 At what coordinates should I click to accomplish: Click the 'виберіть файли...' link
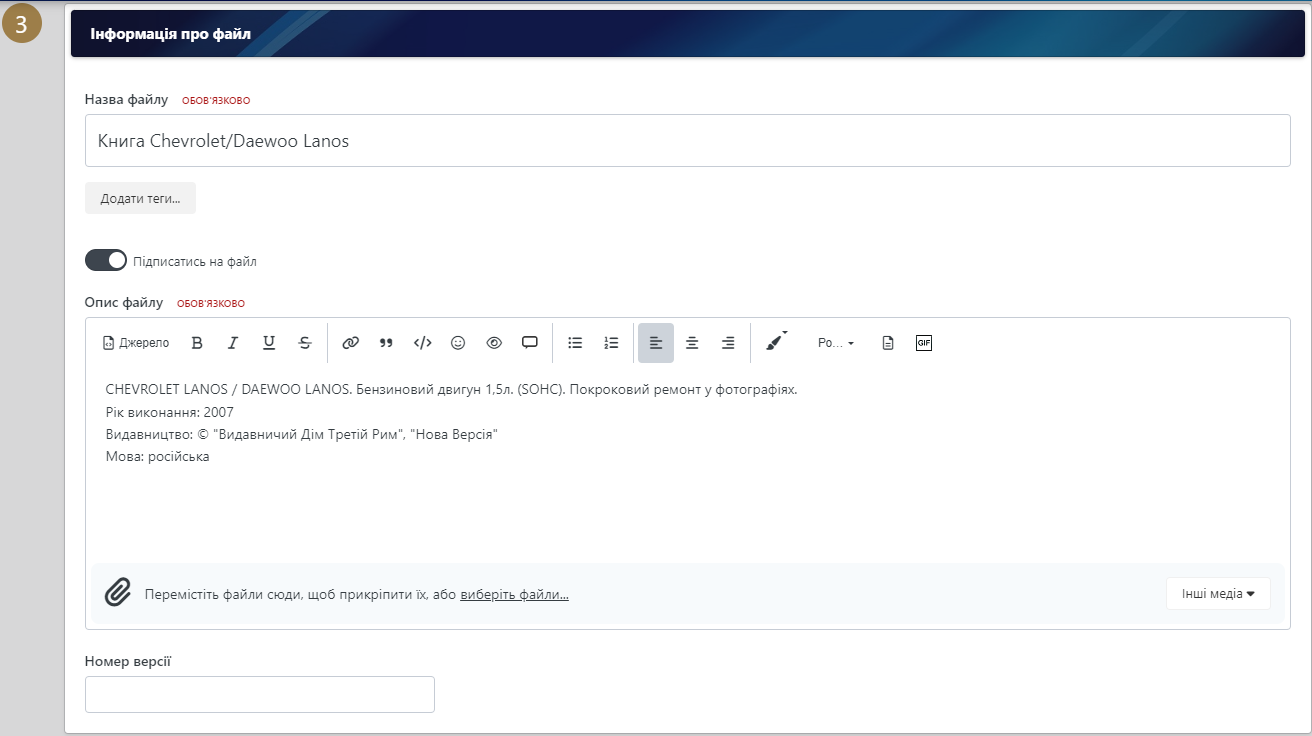tap(514, 594)
